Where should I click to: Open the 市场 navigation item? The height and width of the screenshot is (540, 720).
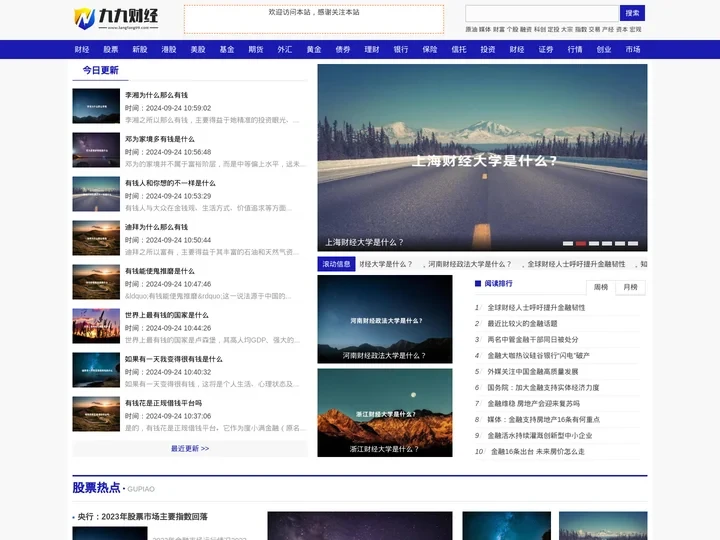tap(633, 50)
